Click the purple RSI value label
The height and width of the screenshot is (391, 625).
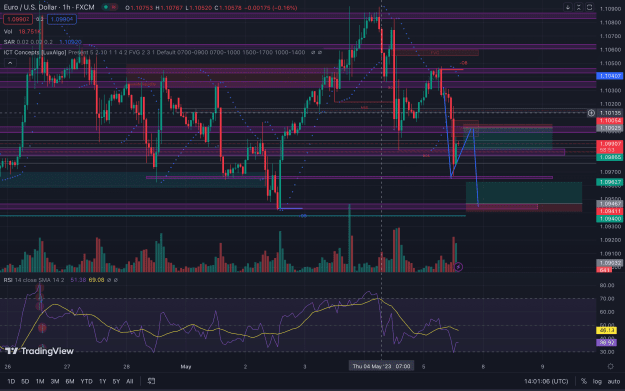point(606,342)
